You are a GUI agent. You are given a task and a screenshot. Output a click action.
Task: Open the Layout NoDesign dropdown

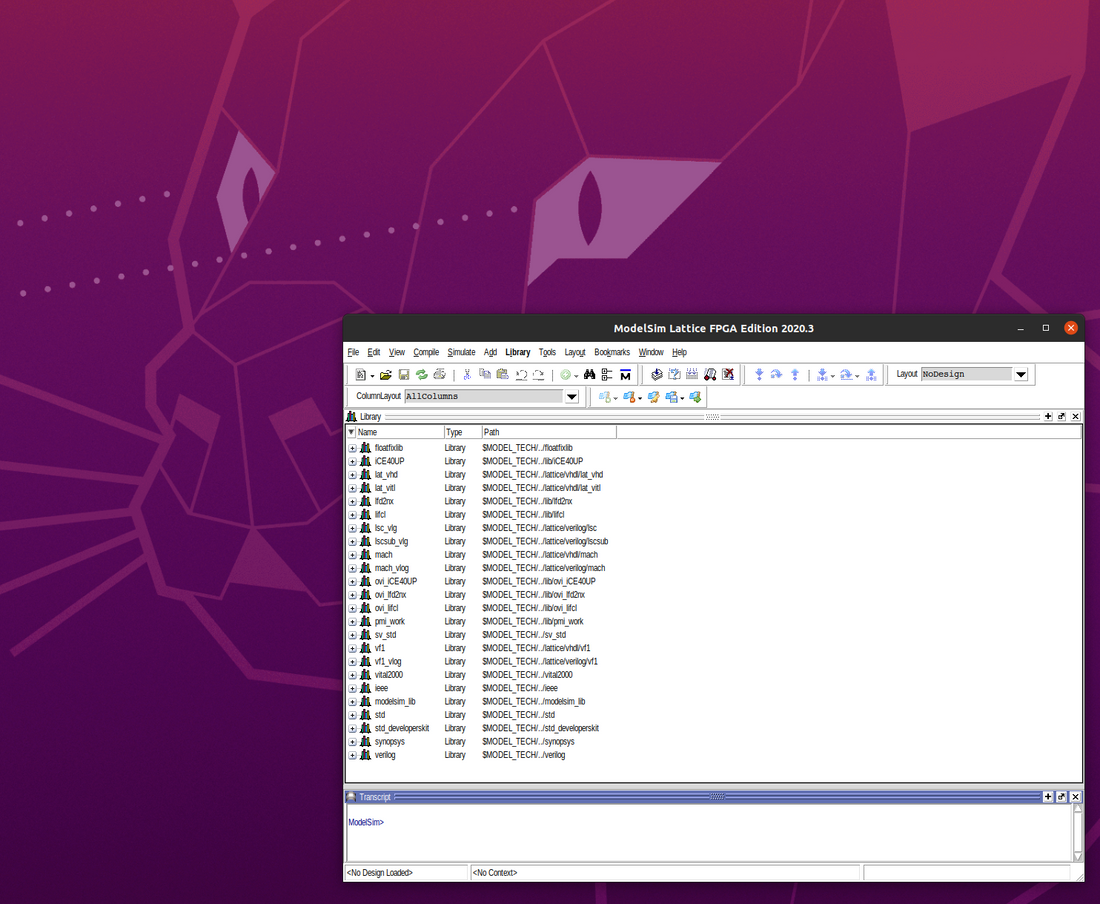[x=1021, y=374]
